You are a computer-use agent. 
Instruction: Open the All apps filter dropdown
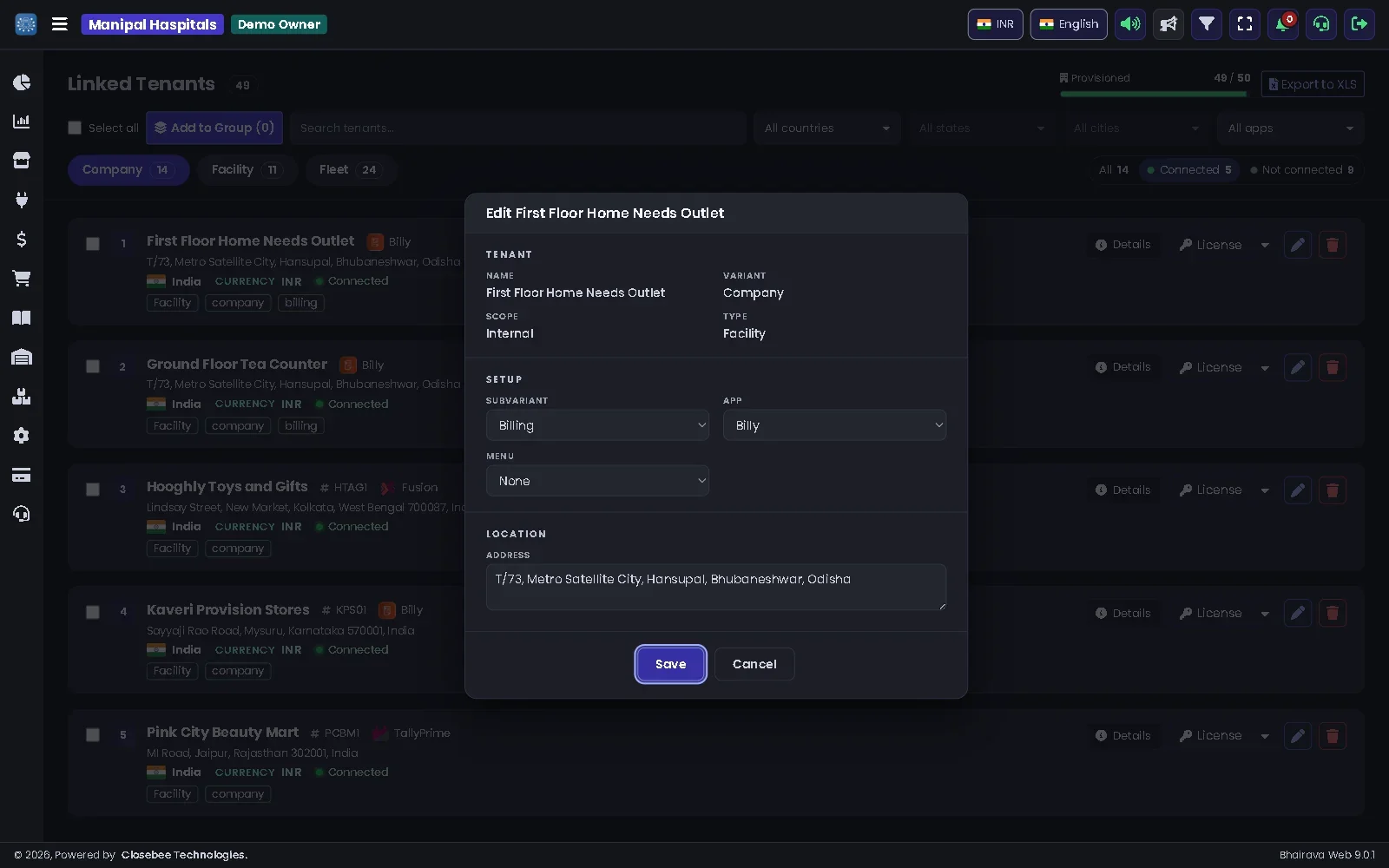click(1290, 128)
